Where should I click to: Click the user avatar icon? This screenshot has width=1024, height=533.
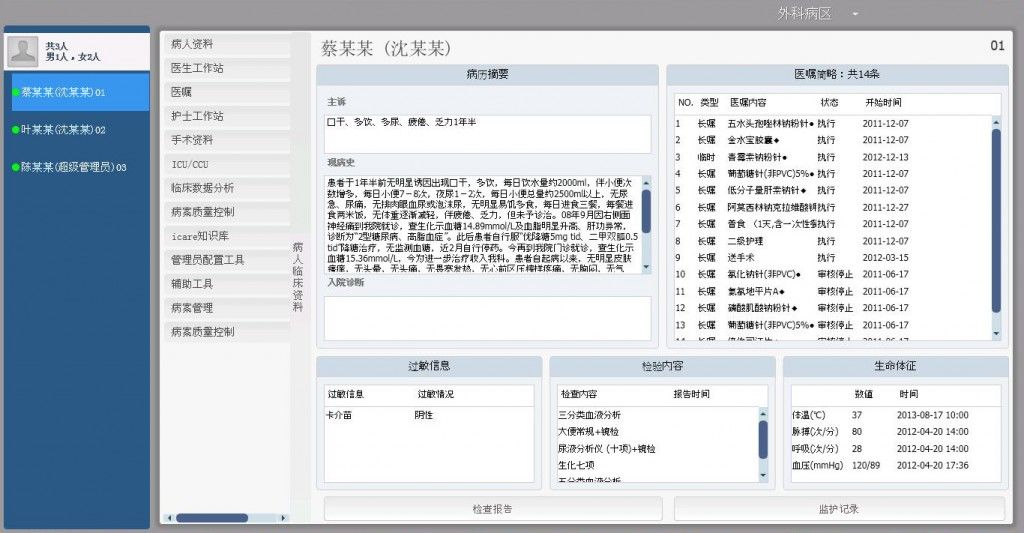(x=24, y=51)
